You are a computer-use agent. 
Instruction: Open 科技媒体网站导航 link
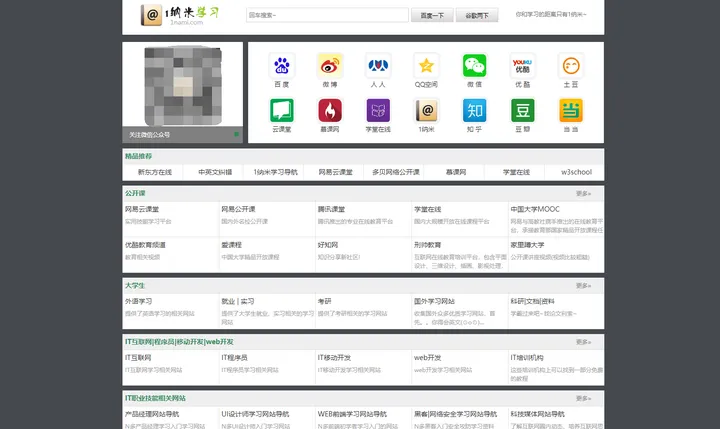538,414
